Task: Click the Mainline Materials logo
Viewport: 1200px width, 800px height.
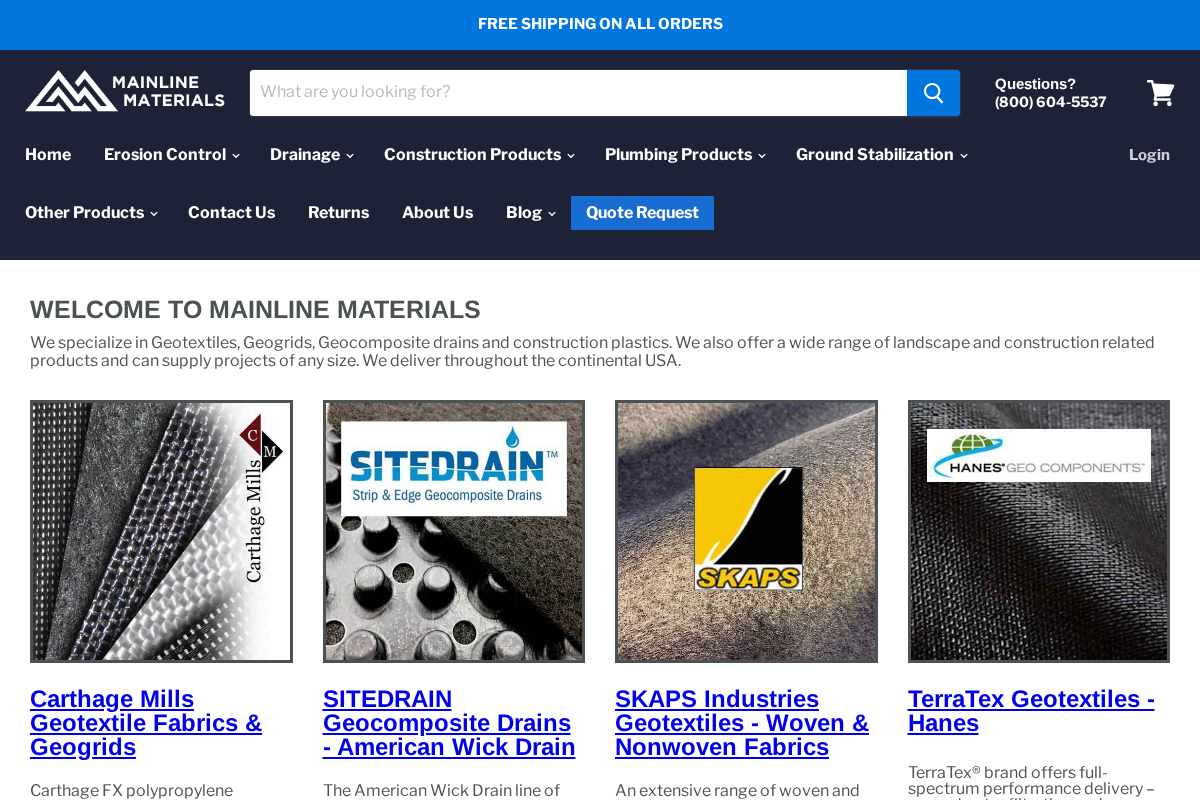Action: click(124, 89)
